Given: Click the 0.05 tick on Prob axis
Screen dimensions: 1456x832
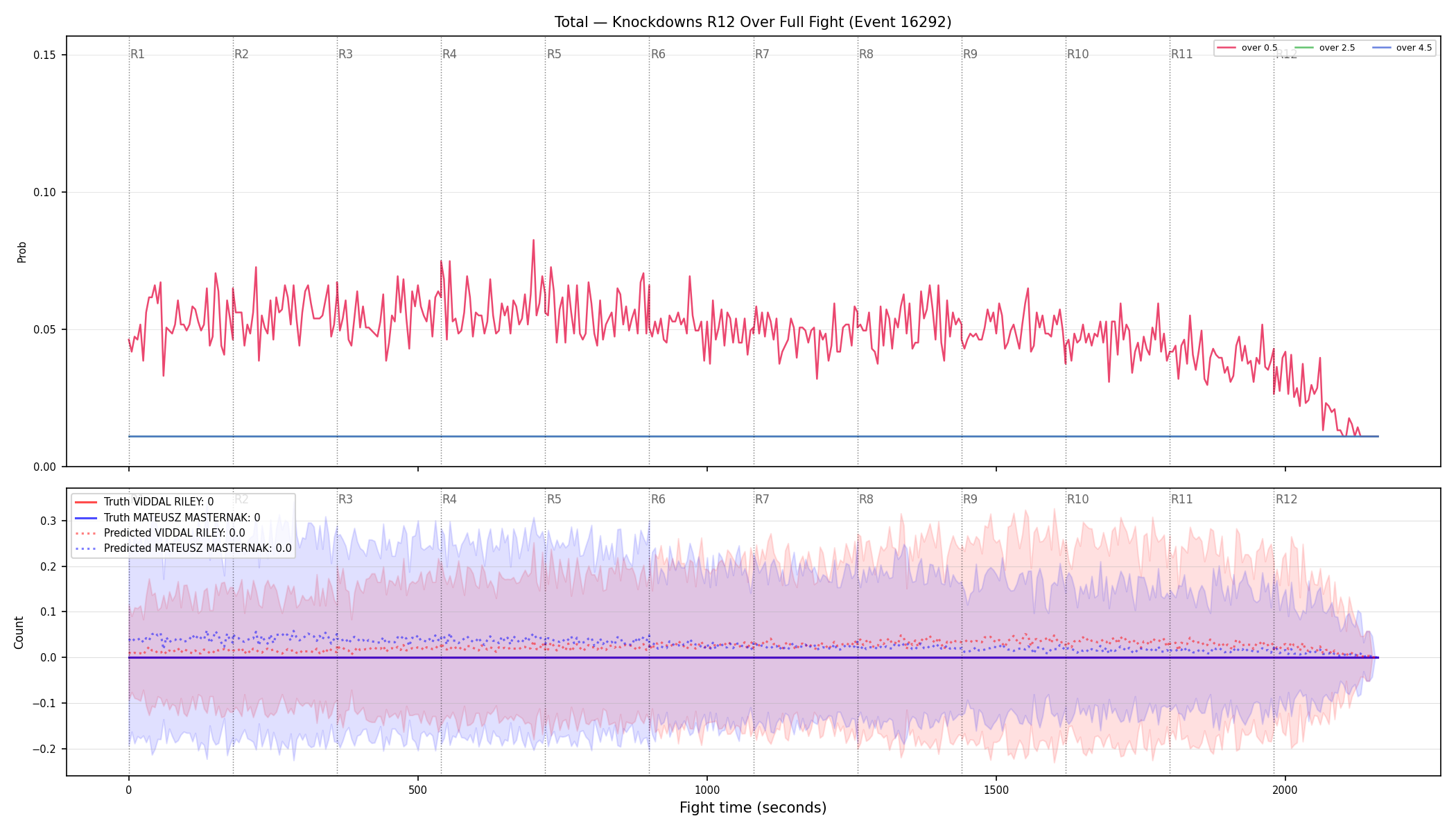Looking at the screenshot, I should pos(45,330).
